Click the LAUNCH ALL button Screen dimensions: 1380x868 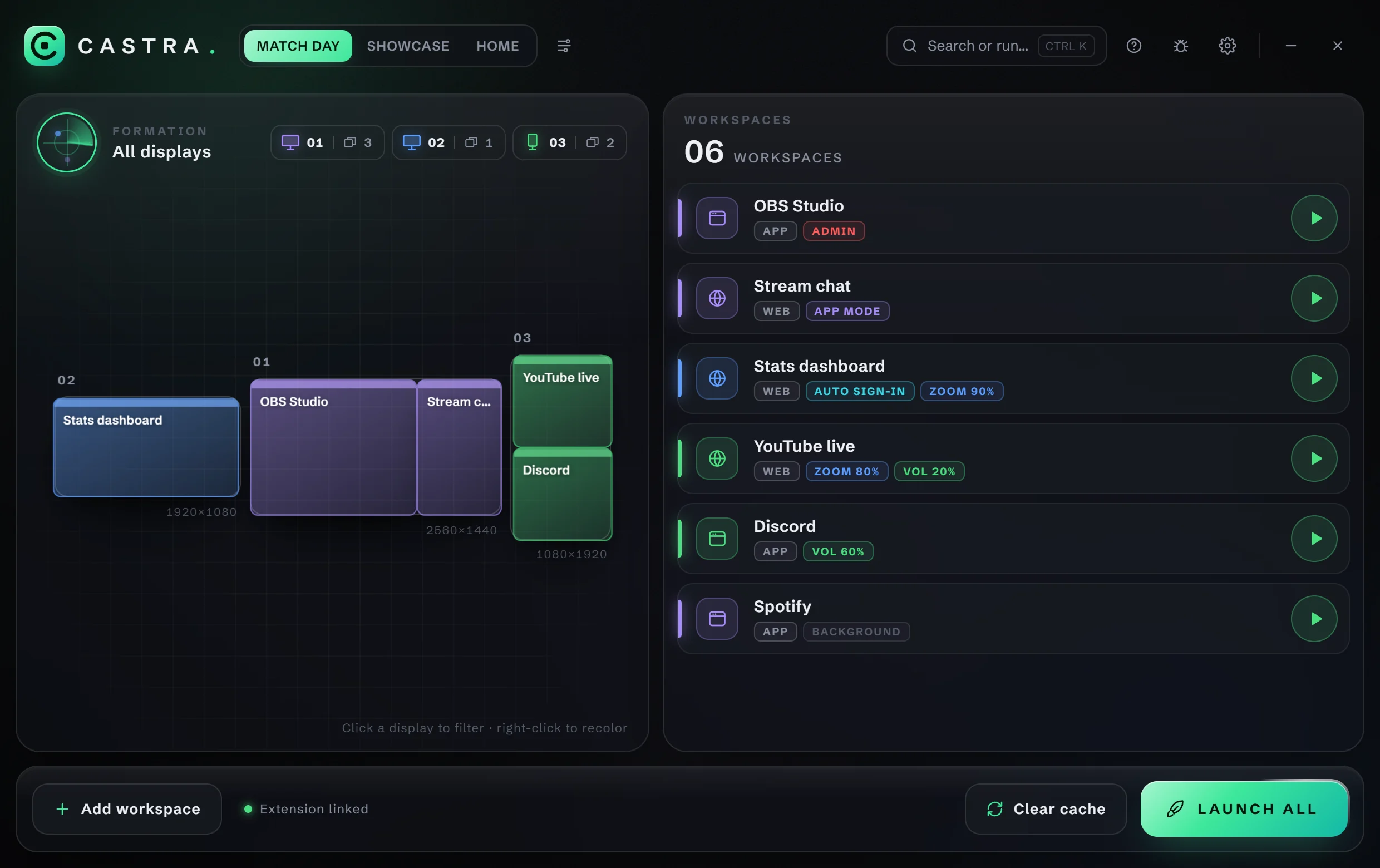[1244, 809]
